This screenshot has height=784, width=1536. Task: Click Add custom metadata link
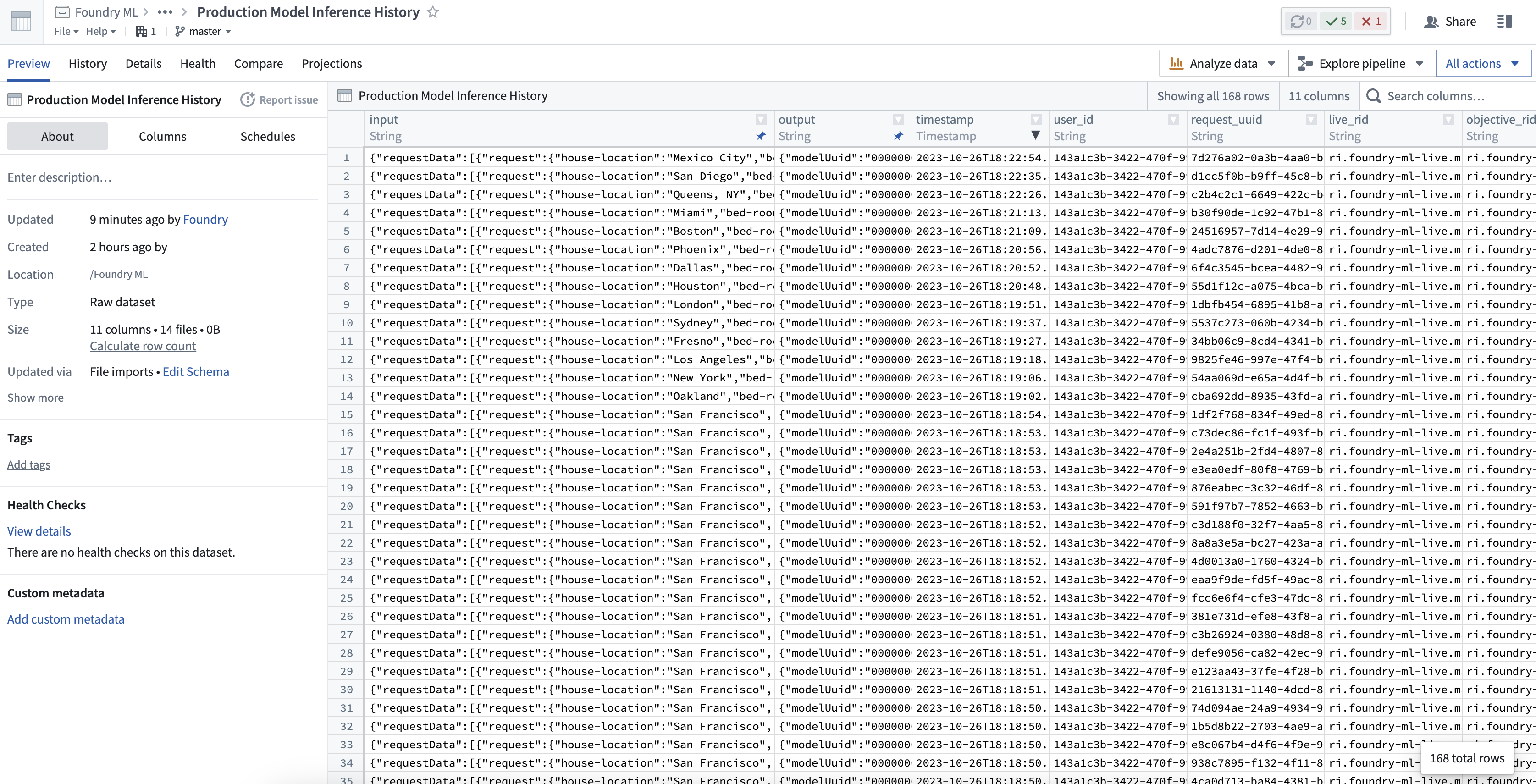tap(66, 619)
